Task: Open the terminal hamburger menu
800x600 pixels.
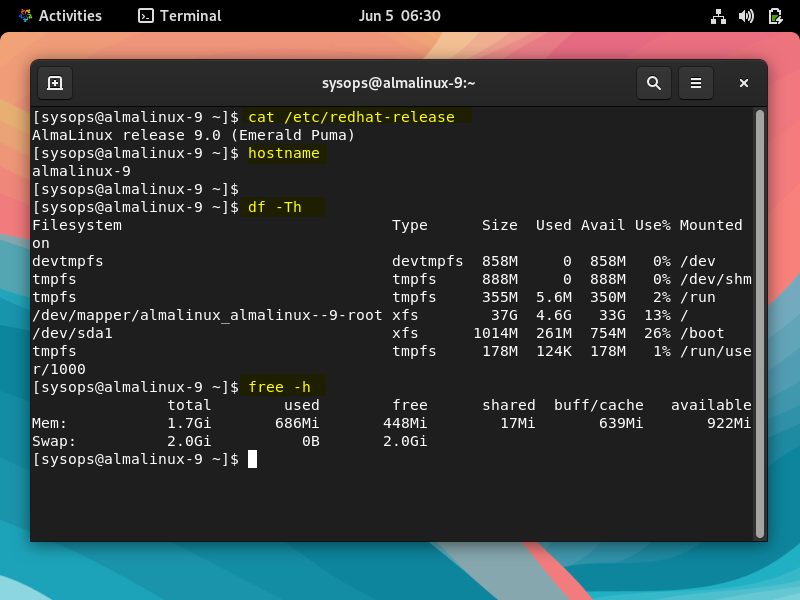Action: (695, 83)
